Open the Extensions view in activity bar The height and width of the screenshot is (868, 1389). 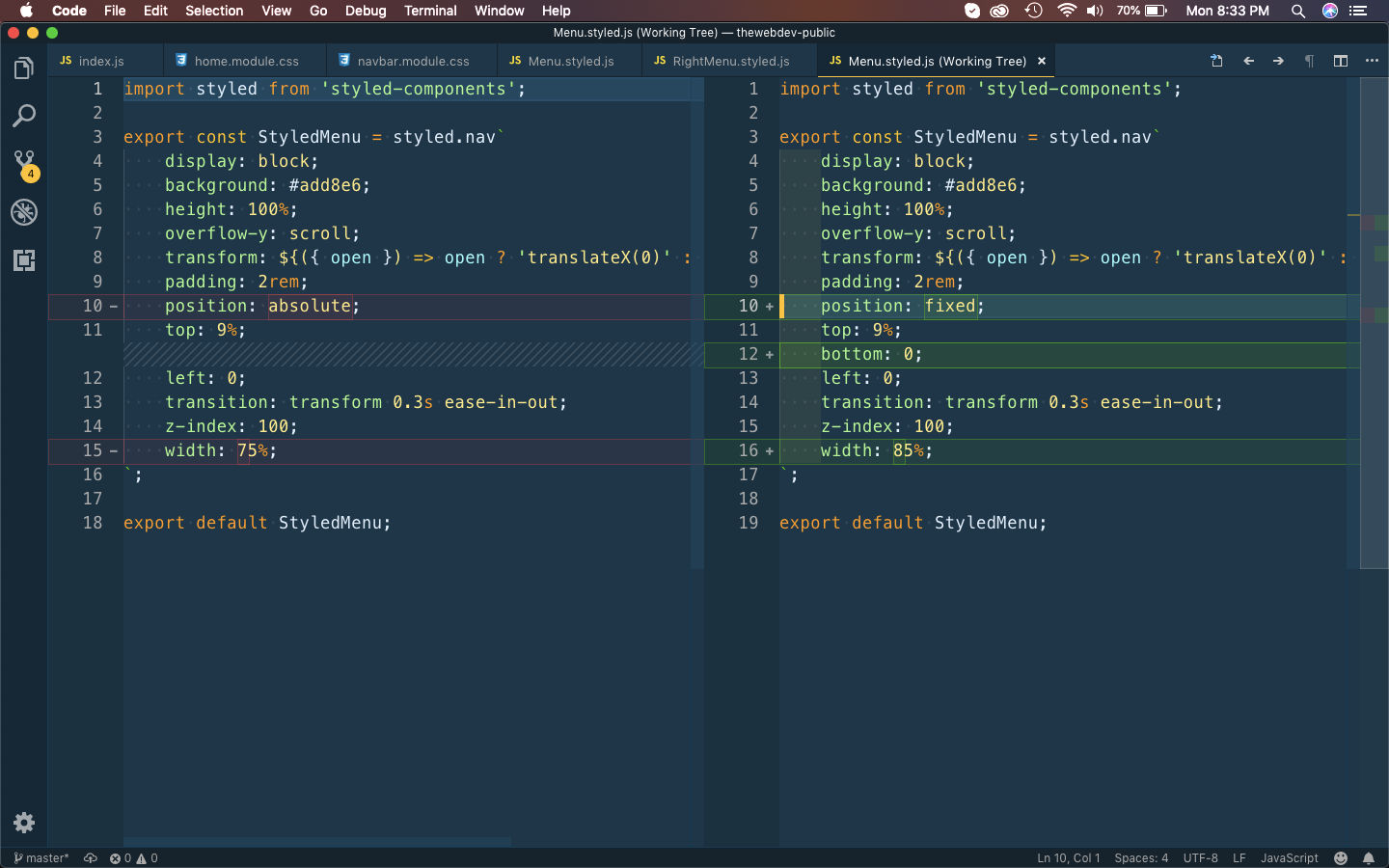click(24, 260)
